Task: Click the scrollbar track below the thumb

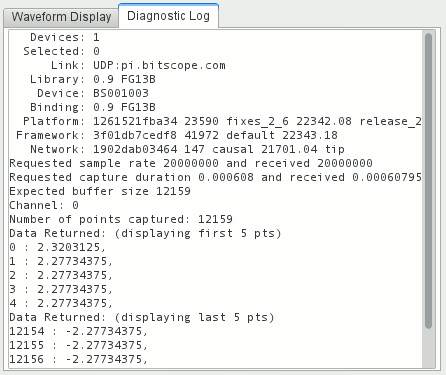Action: [x=429, y=349]
